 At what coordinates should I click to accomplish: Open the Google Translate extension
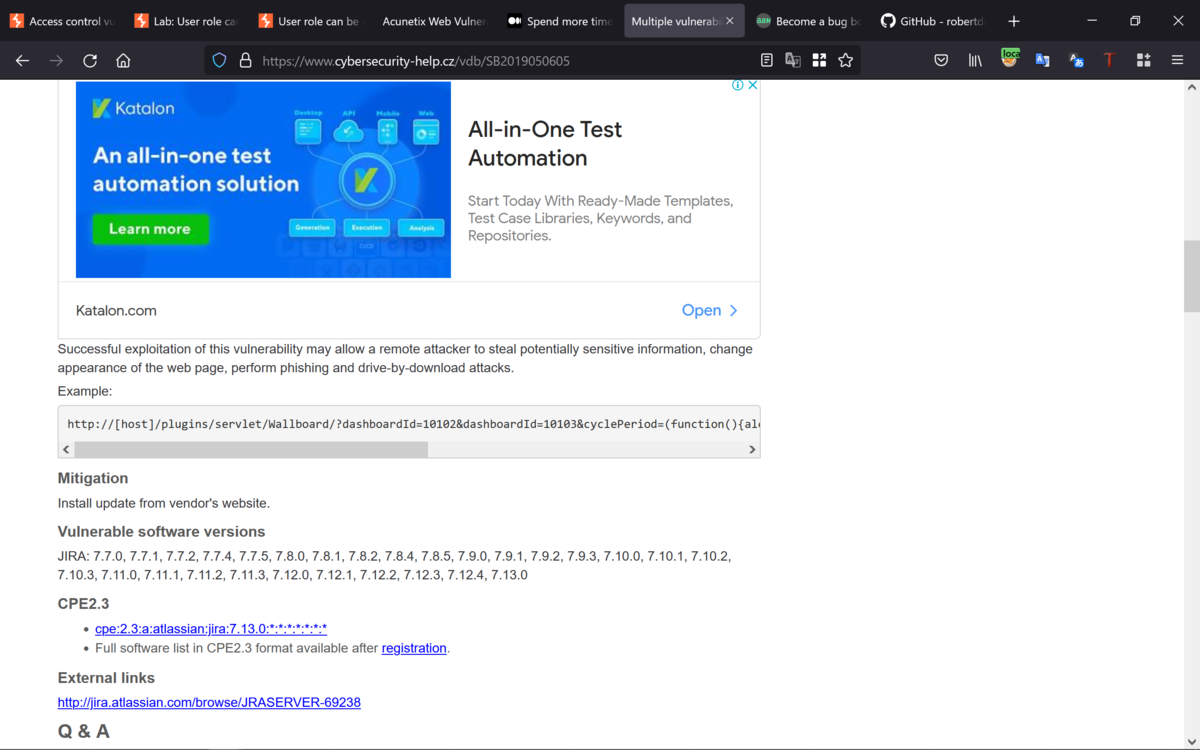[x=1042, y=61]
